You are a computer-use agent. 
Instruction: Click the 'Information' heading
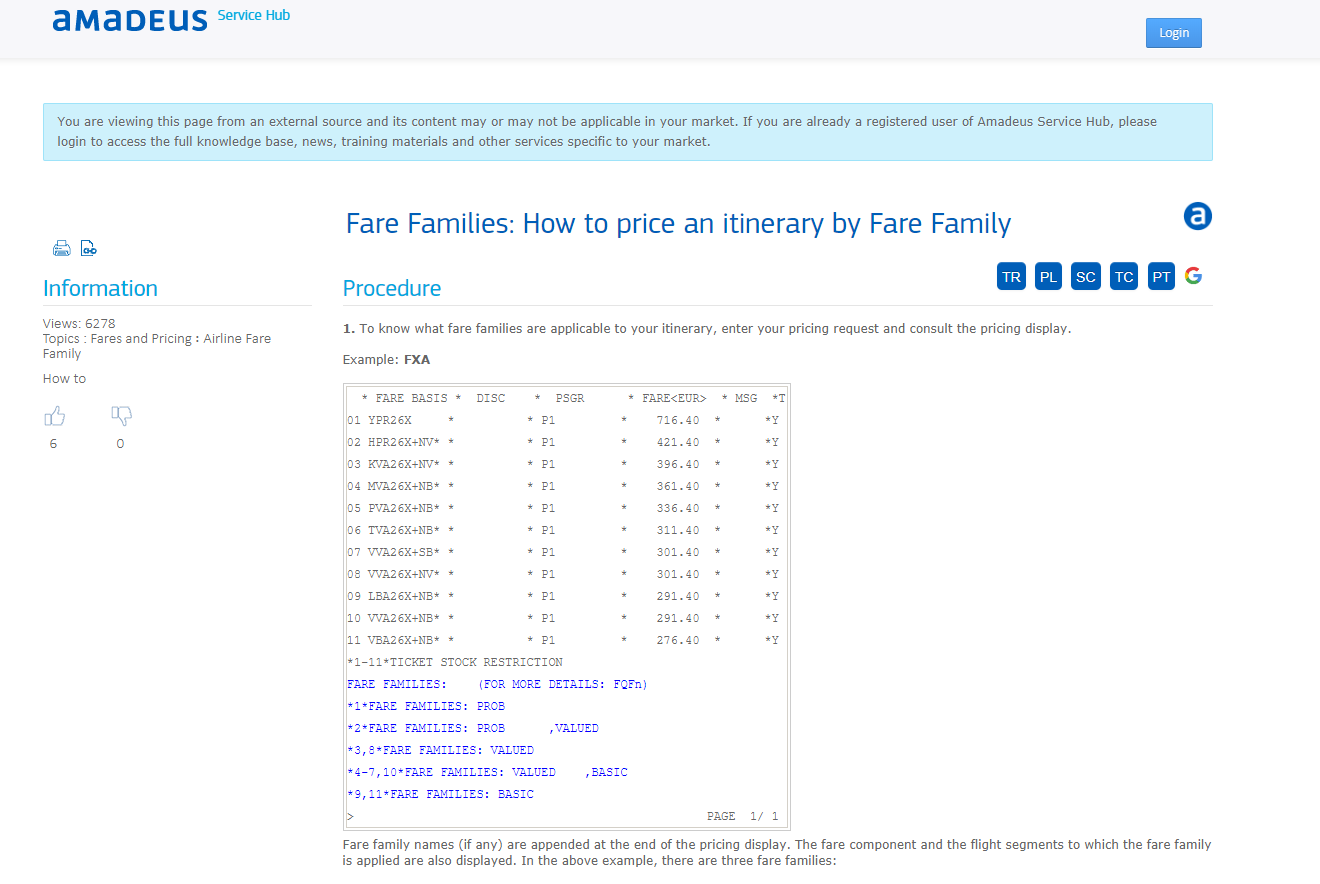tap(100, 288)
